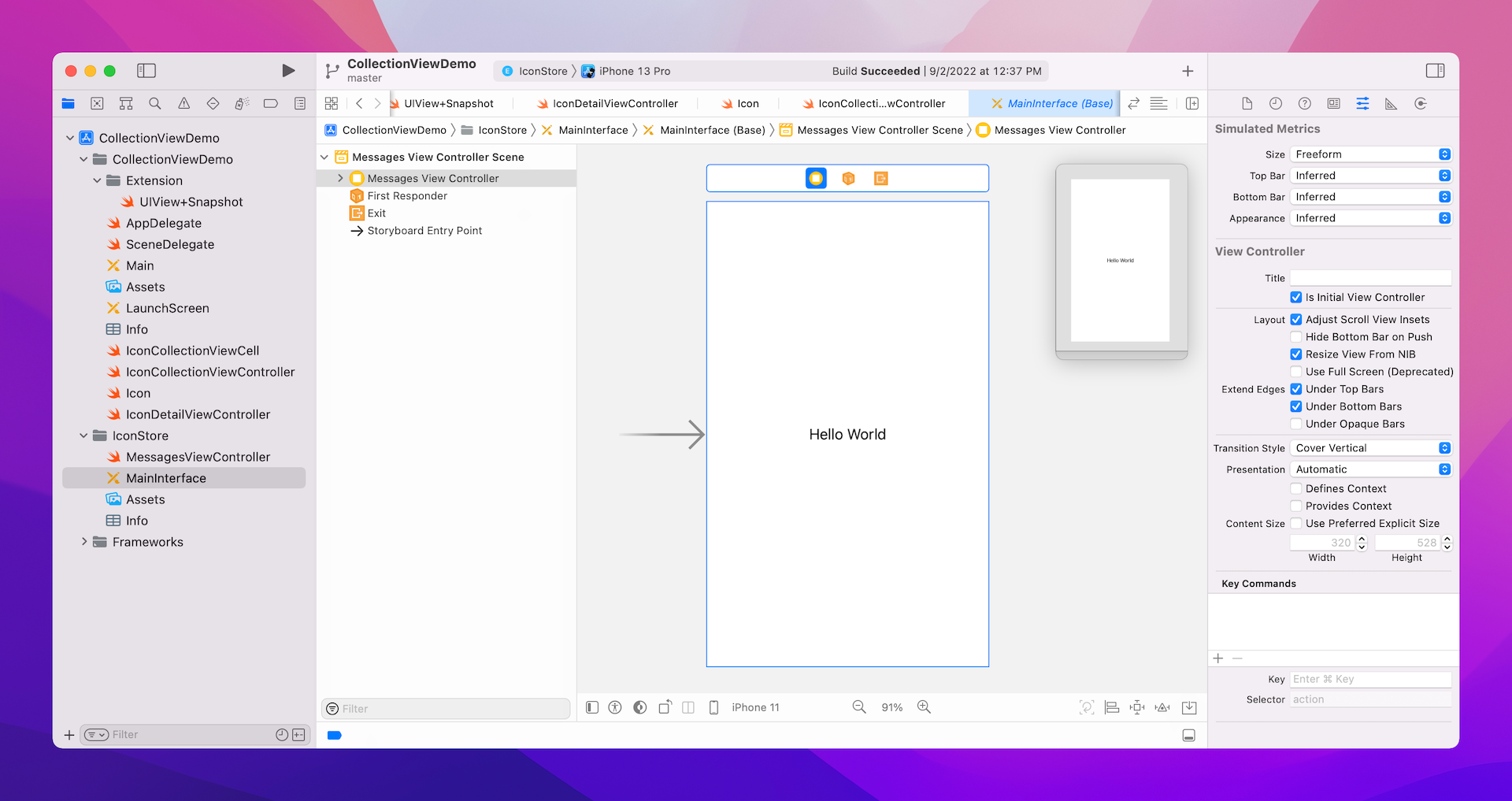Viewport: 1512px width, 801px height.
Task: Click the view controller Title field
Action: pyautogui.click(x=1370, y=278)
